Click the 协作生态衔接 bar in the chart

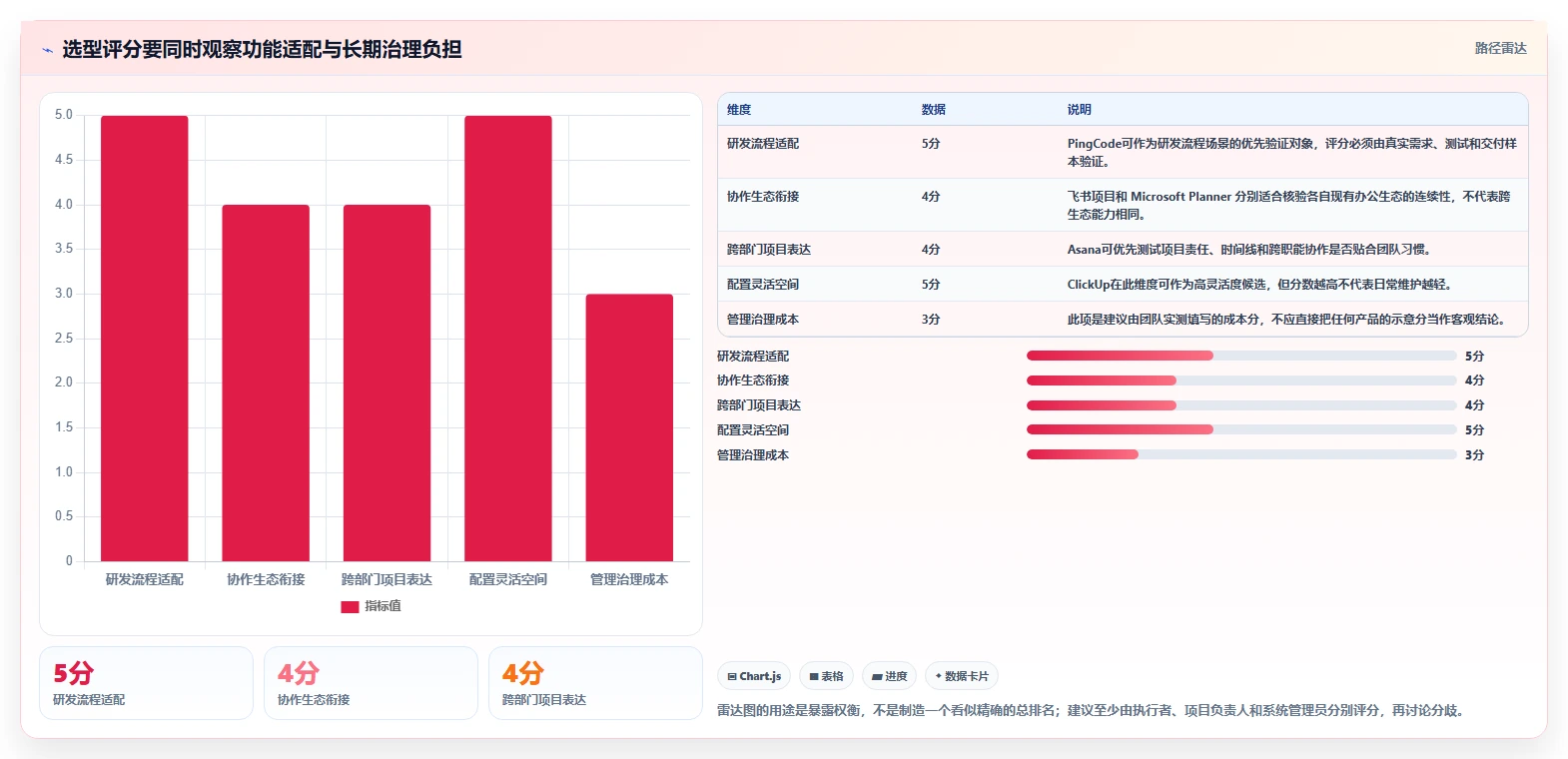[266, 383]
